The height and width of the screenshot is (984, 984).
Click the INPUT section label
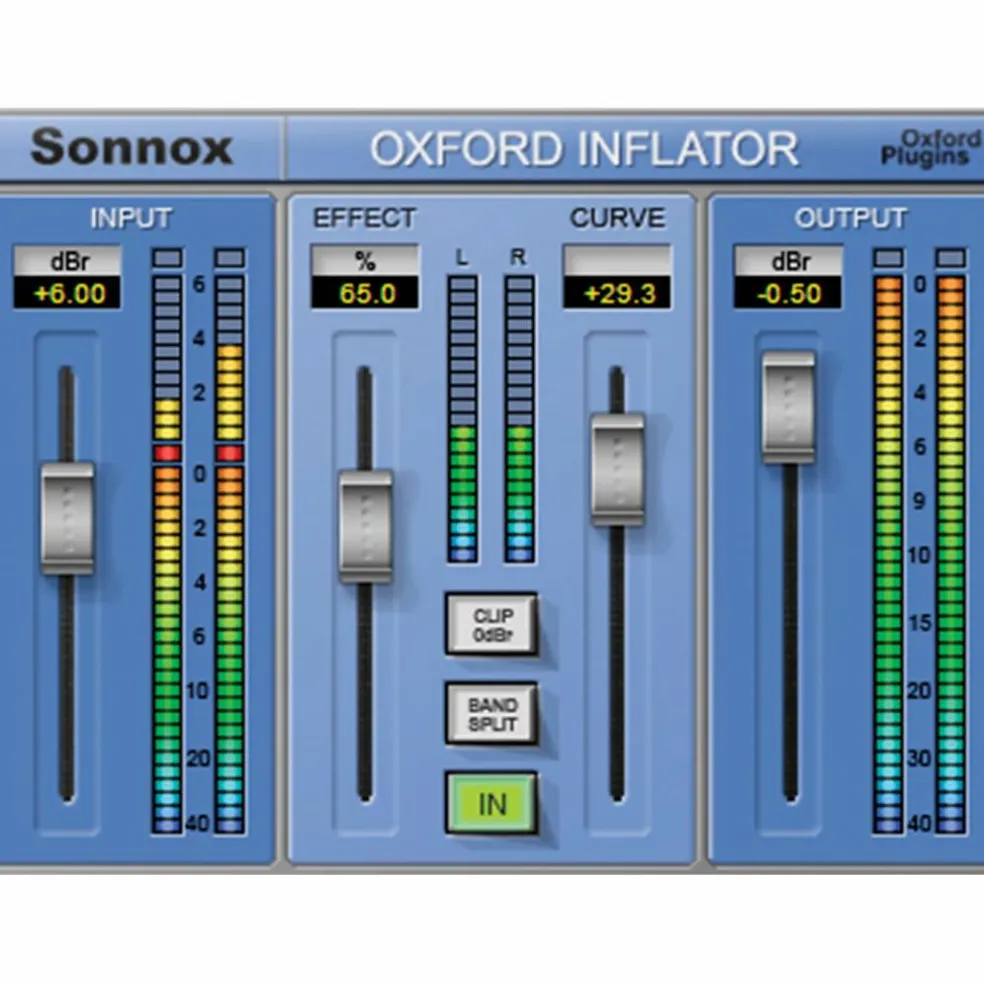click(x=131, y=218)
